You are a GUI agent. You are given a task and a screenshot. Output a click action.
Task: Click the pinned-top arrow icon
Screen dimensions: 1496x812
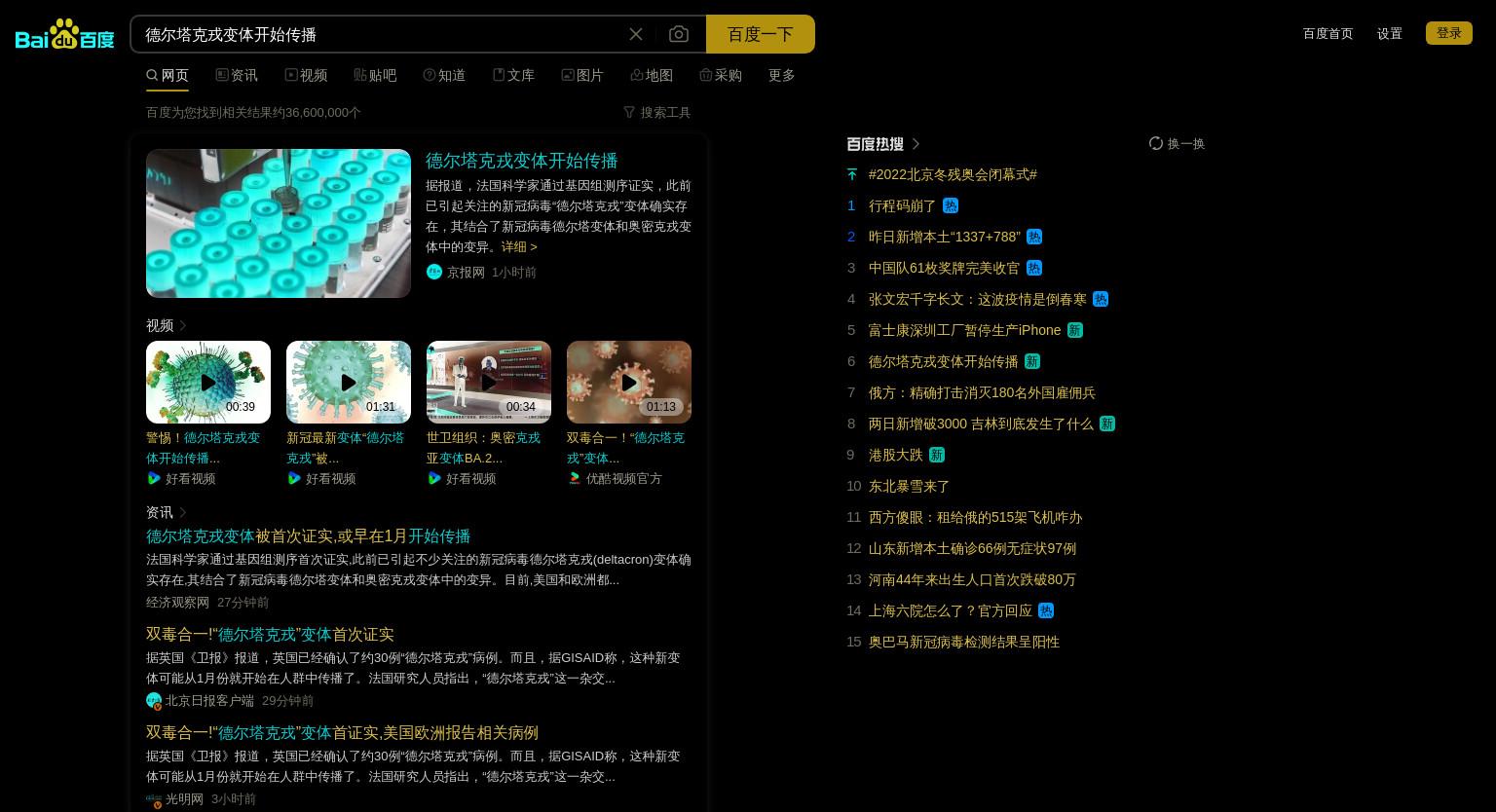852,174
